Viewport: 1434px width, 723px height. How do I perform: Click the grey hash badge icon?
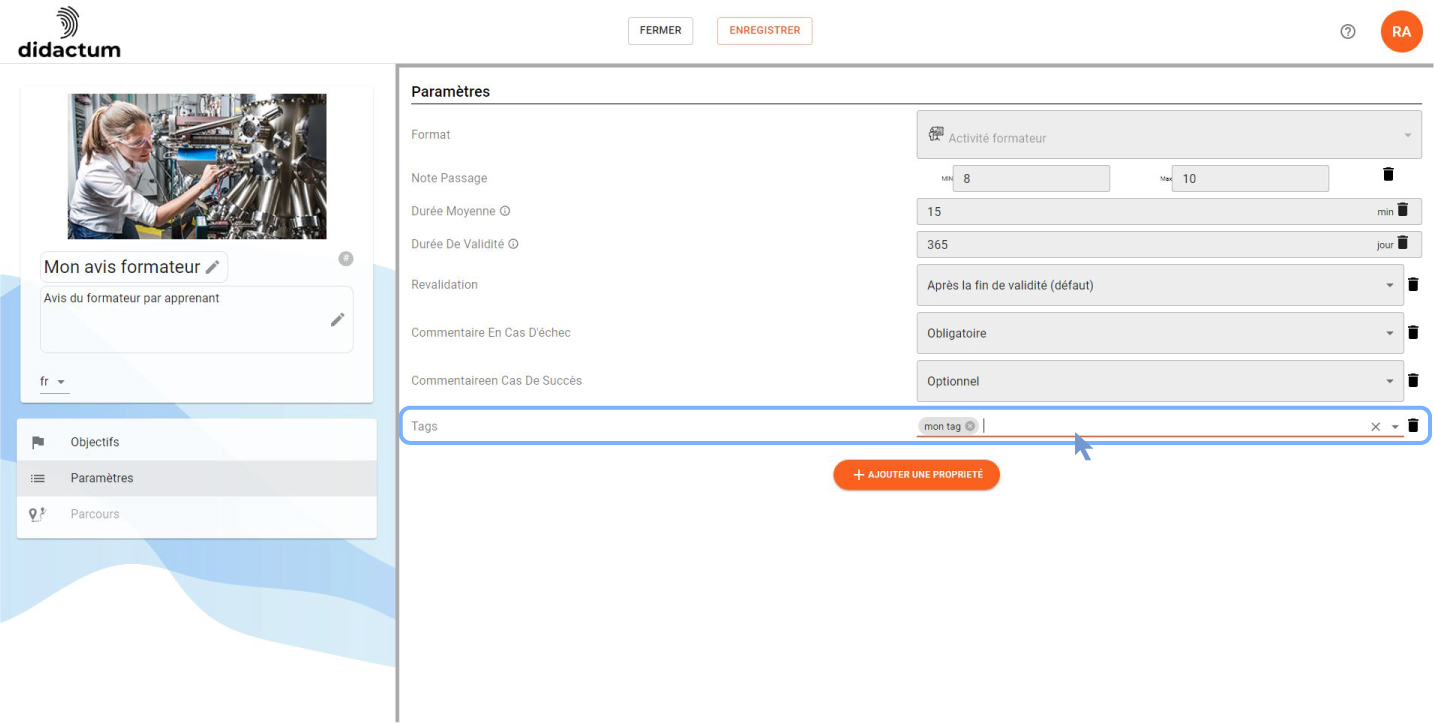346,259
